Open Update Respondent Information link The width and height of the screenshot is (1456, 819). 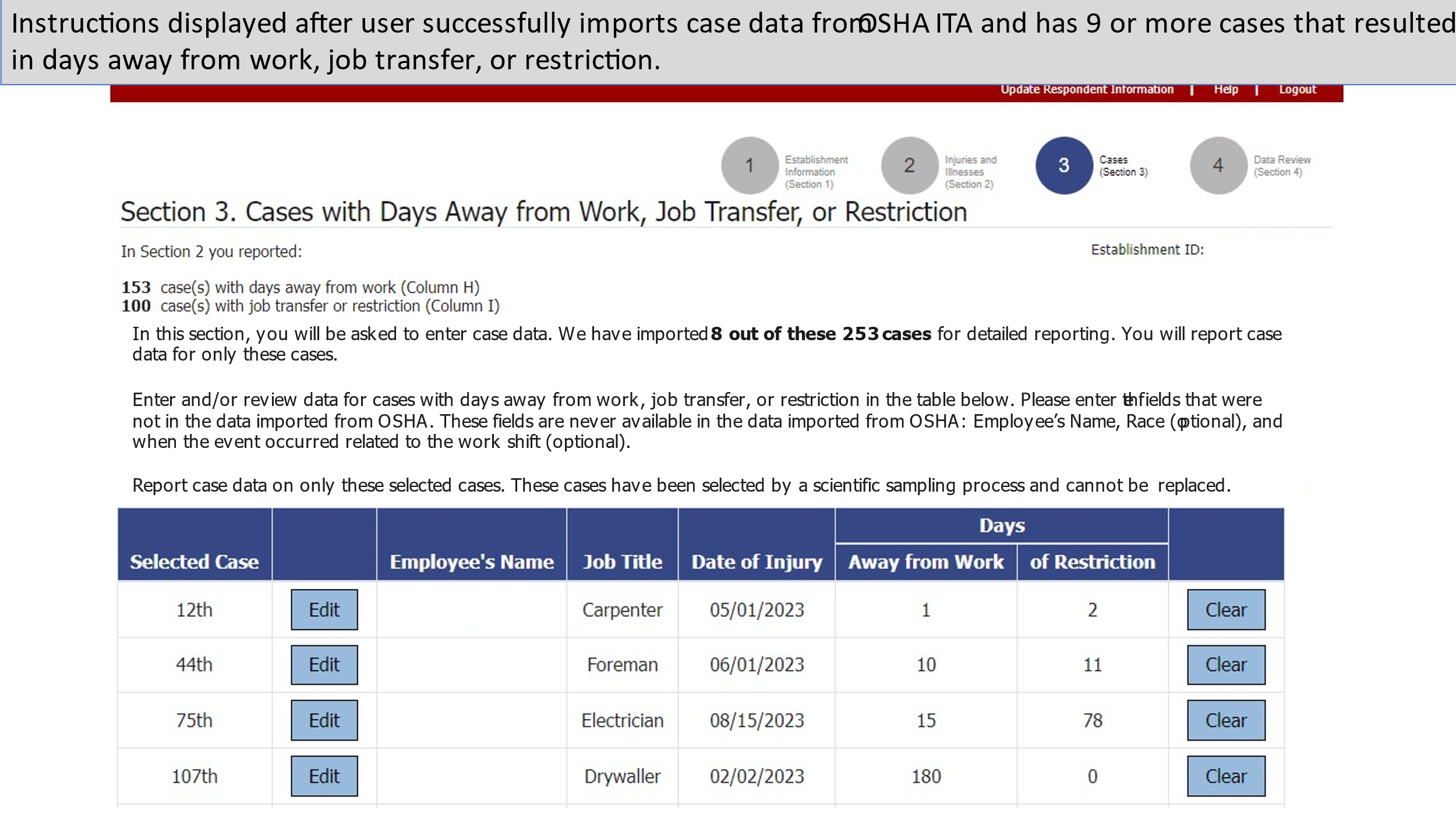click(x=1087, y=90)
